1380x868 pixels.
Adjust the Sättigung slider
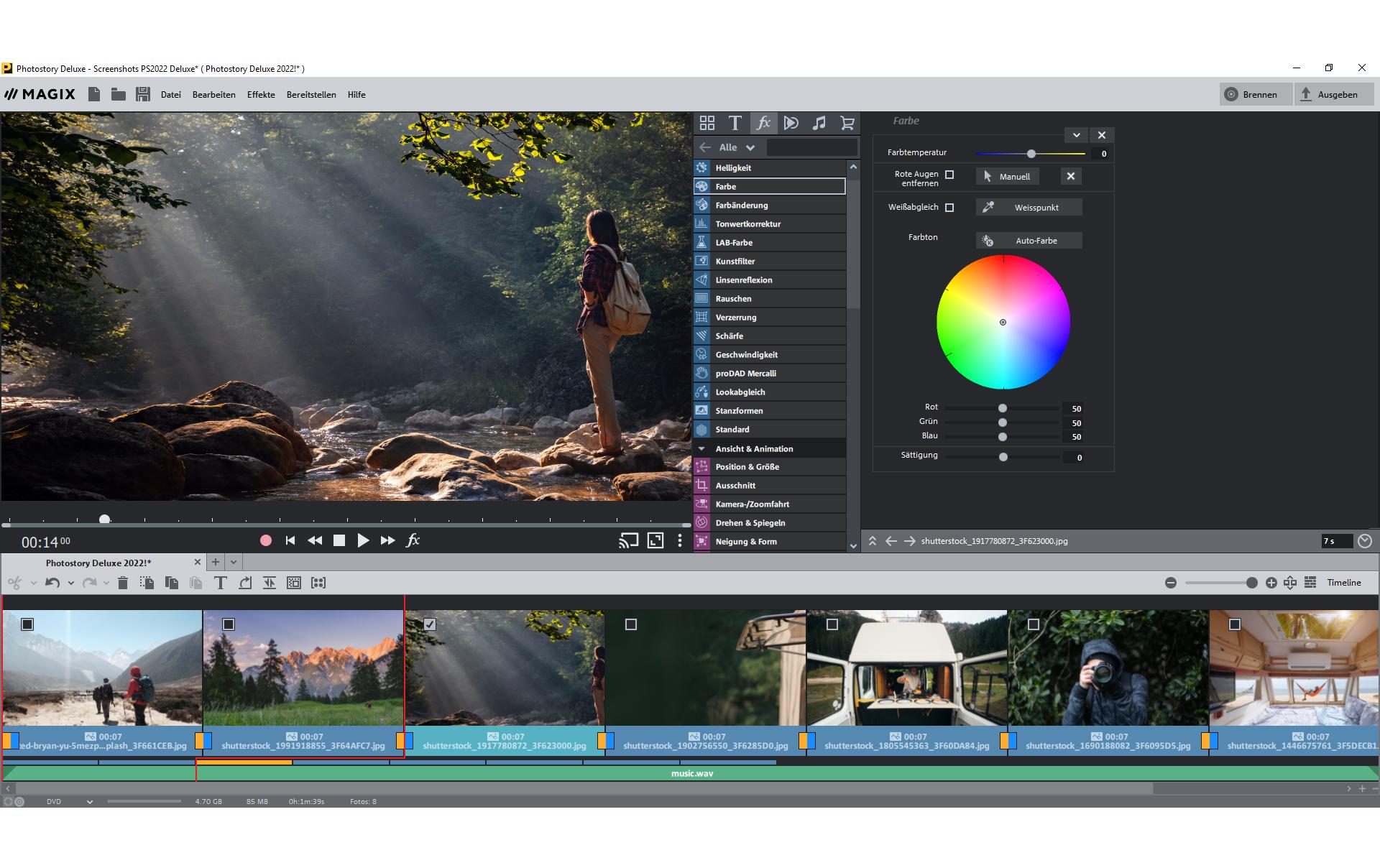1003,457
